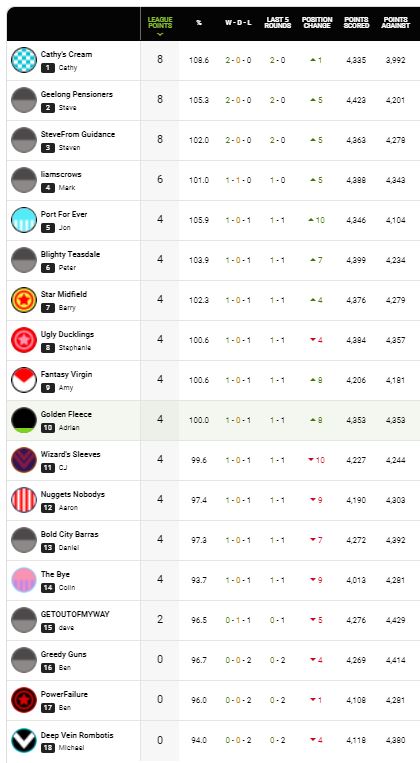
Task: Click GETOUTOFMYWAY team name
Action: click(75, 614)
